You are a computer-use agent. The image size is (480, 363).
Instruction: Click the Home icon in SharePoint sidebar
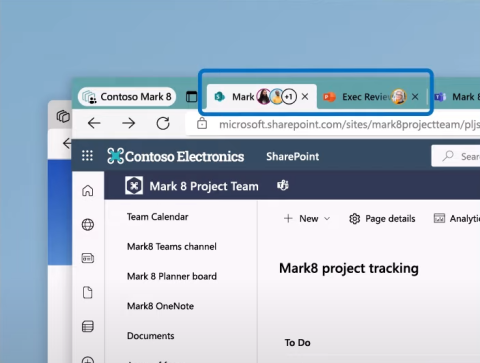point(88,191)
